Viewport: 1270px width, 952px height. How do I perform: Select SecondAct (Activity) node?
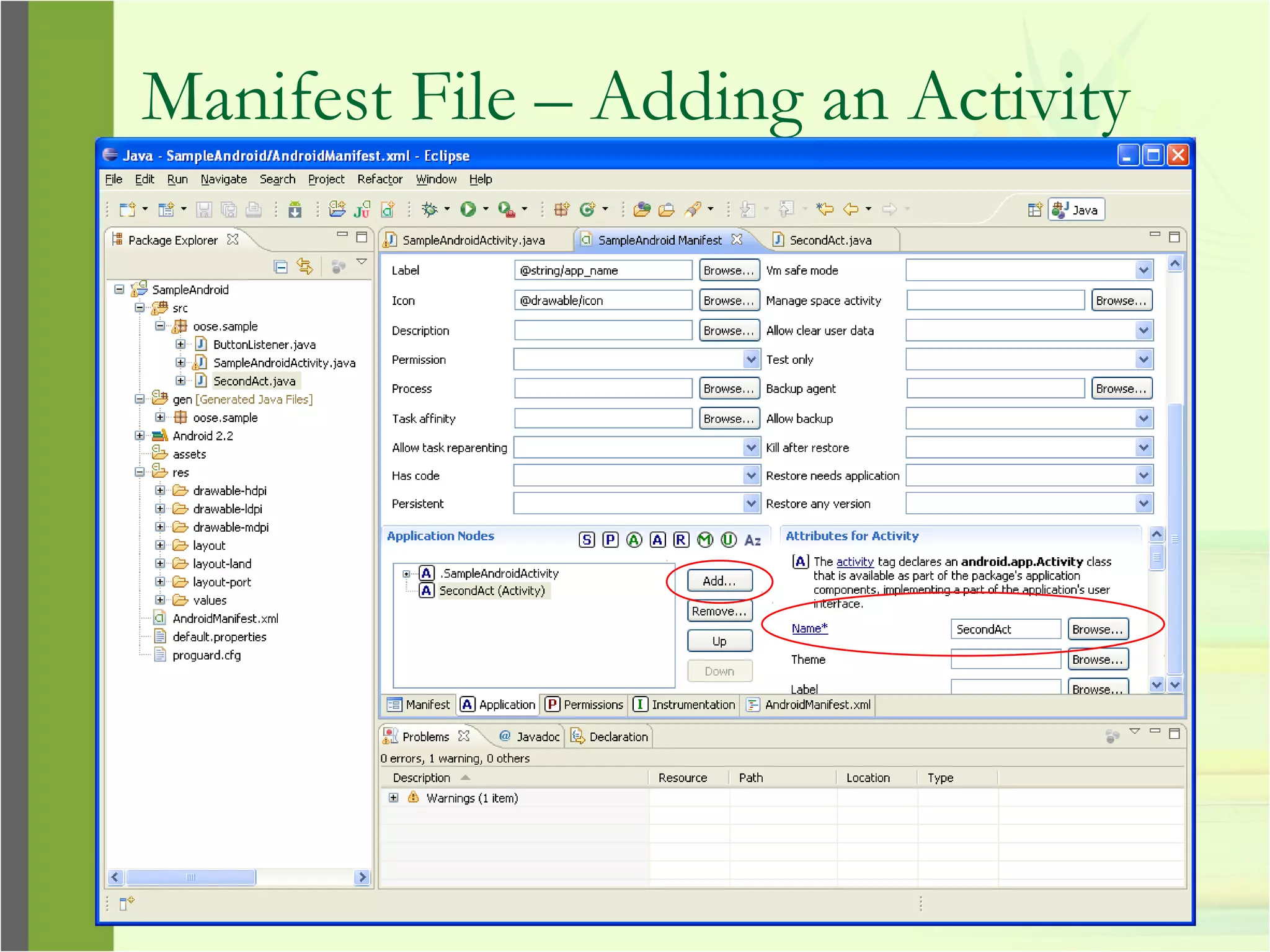coord(492,591)
